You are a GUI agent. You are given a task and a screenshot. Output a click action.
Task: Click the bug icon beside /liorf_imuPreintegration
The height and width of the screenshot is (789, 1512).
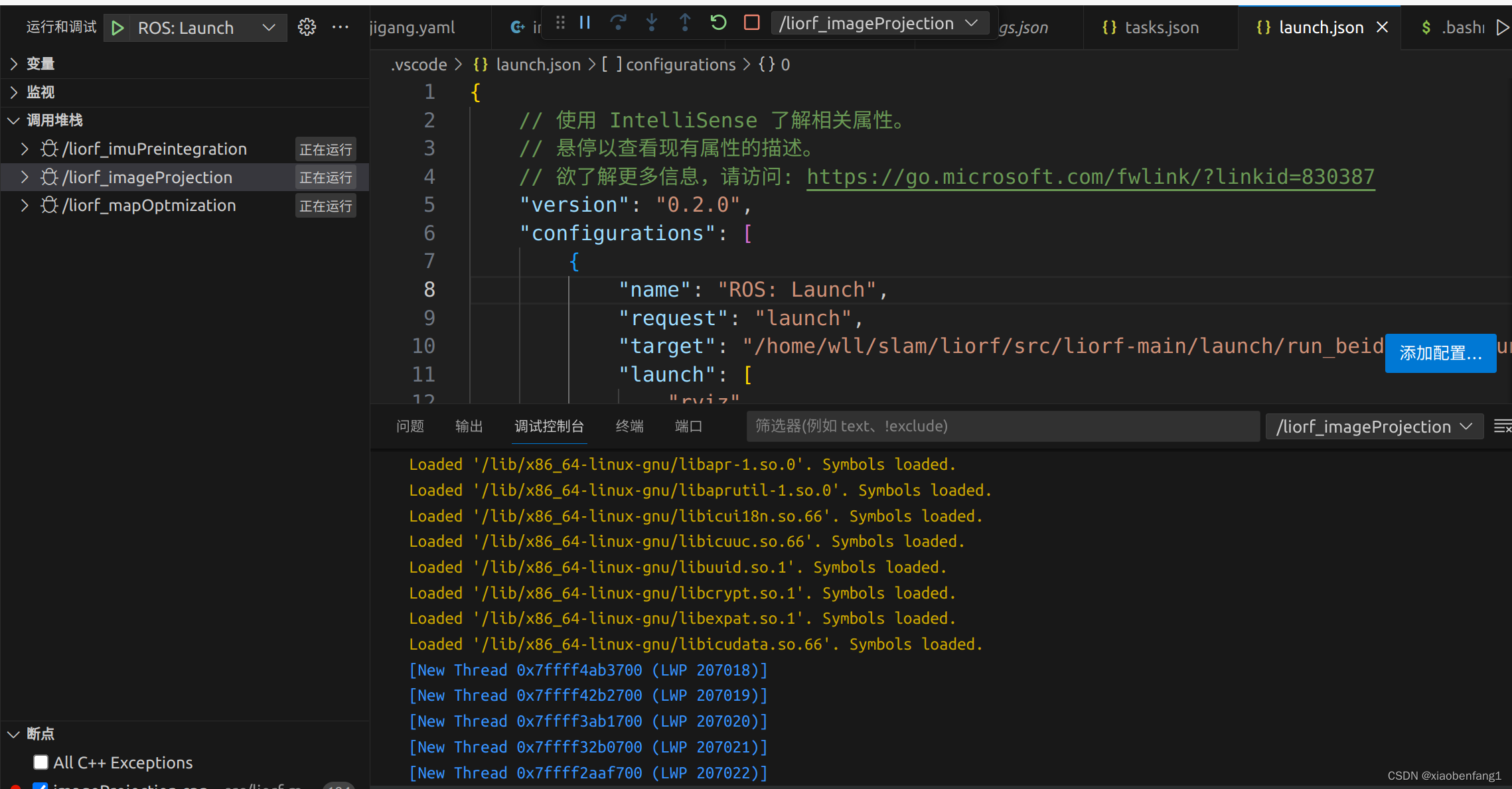[x=49, y=149]
